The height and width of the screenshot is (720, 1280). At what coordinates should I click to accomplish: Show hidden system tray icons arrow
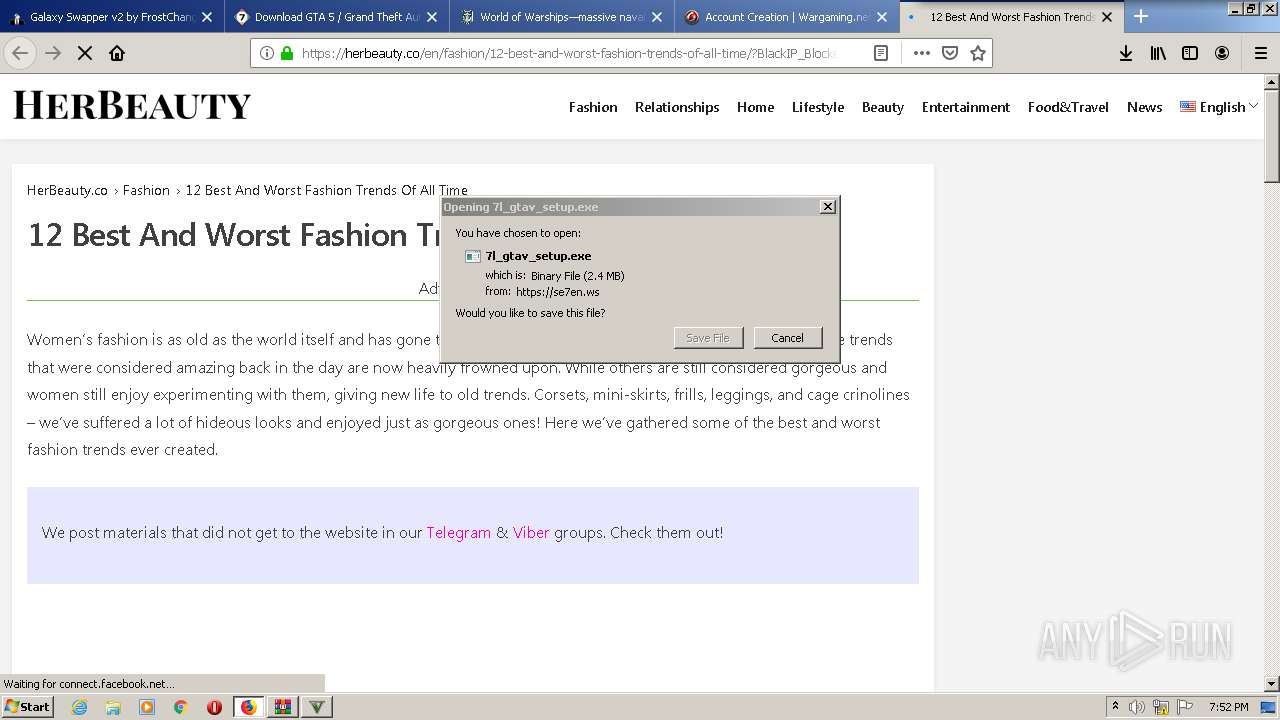[x=1115, y=706]
